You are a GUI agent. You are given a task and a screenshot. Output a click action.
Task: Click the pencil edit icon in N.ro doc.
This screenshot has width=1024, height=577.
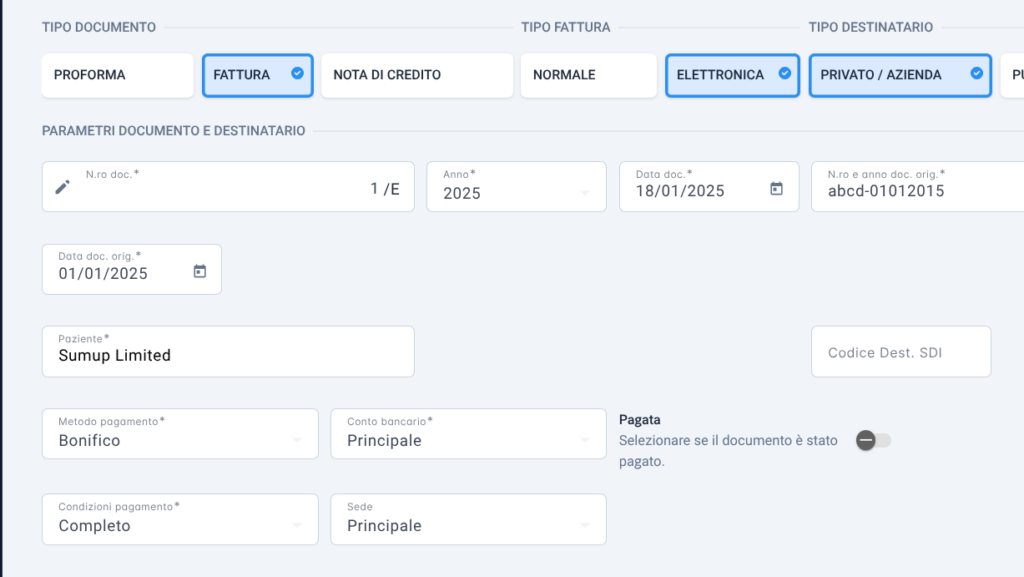62,187
